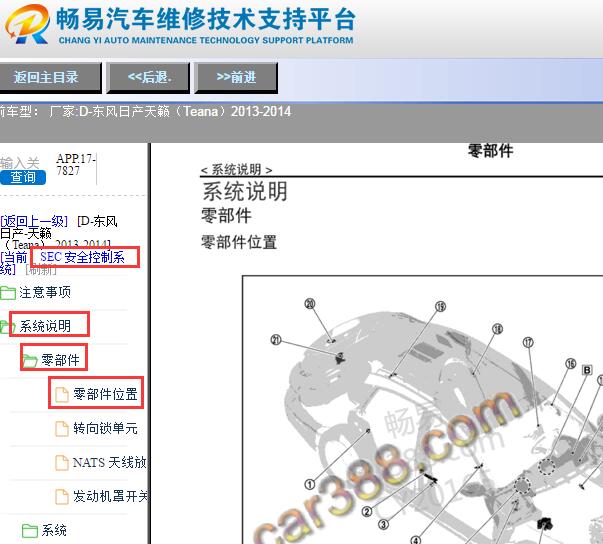Viewport: 603px width, 544px height.
Task: Select the 零部件 tree item
Action: (x=60, y=360)
